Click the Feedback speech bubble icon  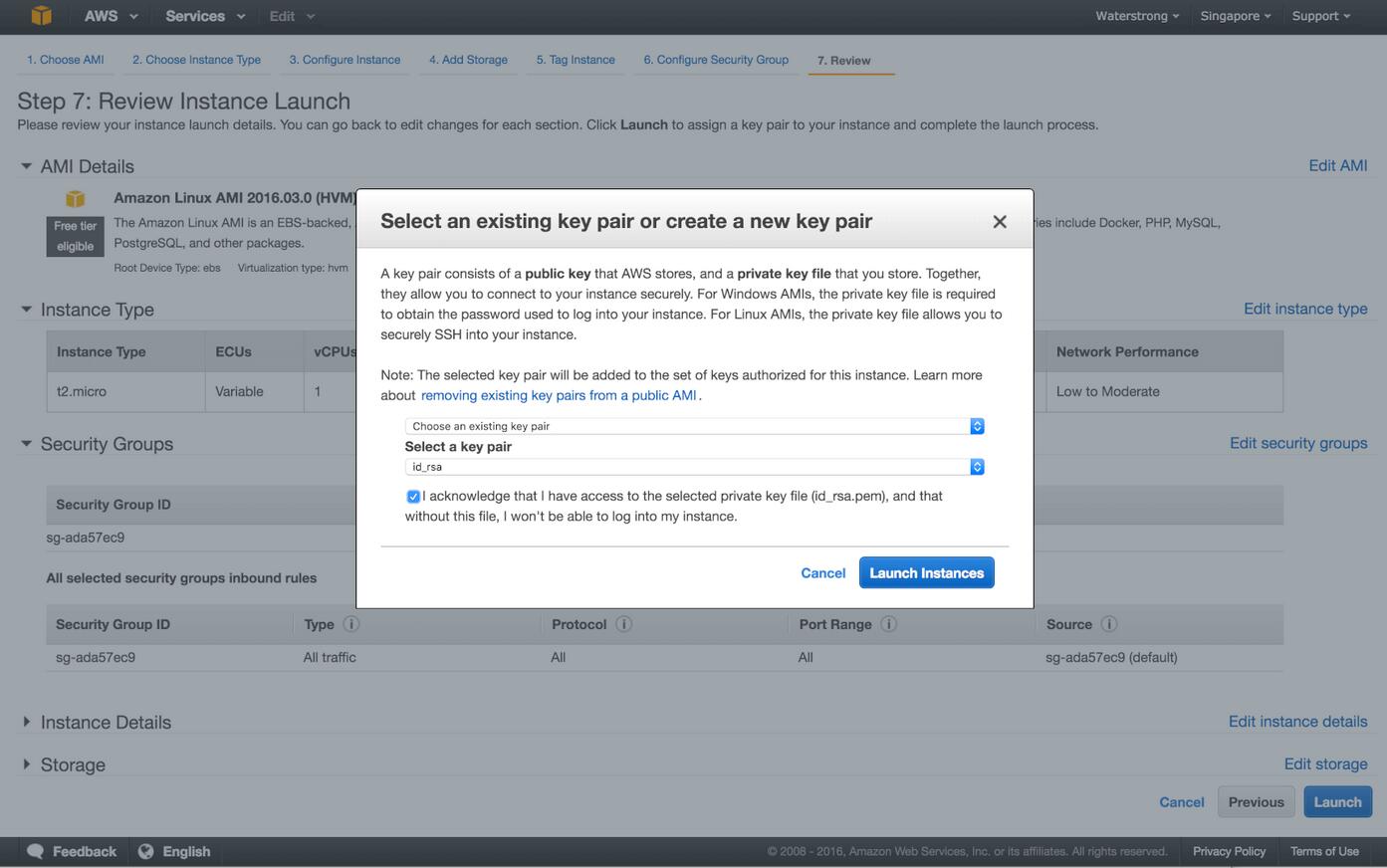pos(35,851)
